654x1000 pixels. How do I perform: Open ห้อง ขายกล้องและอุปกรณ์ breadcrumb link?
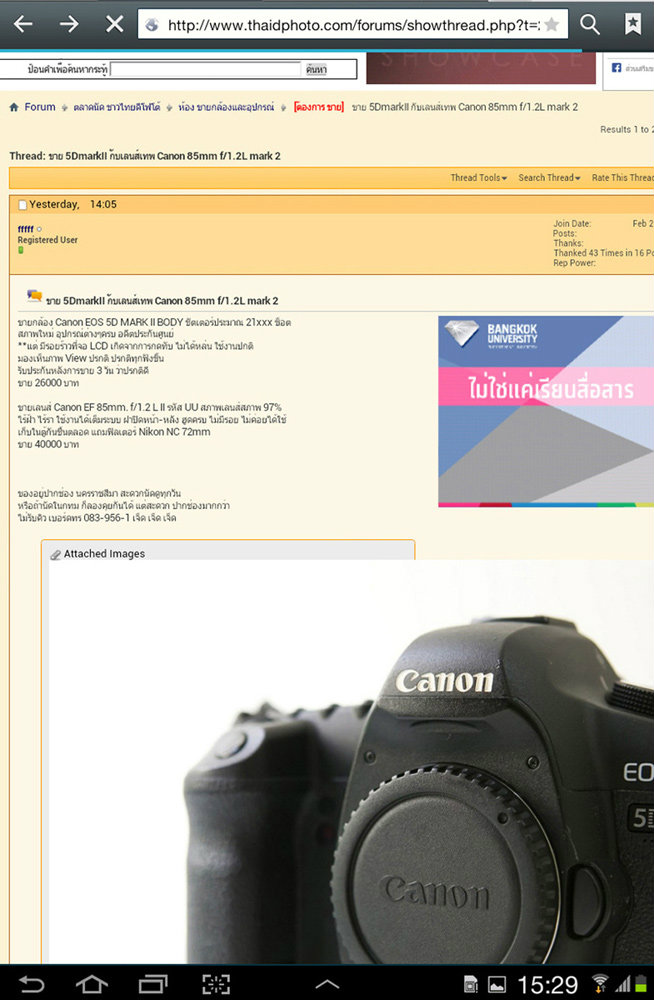click(x=226, y=107)
